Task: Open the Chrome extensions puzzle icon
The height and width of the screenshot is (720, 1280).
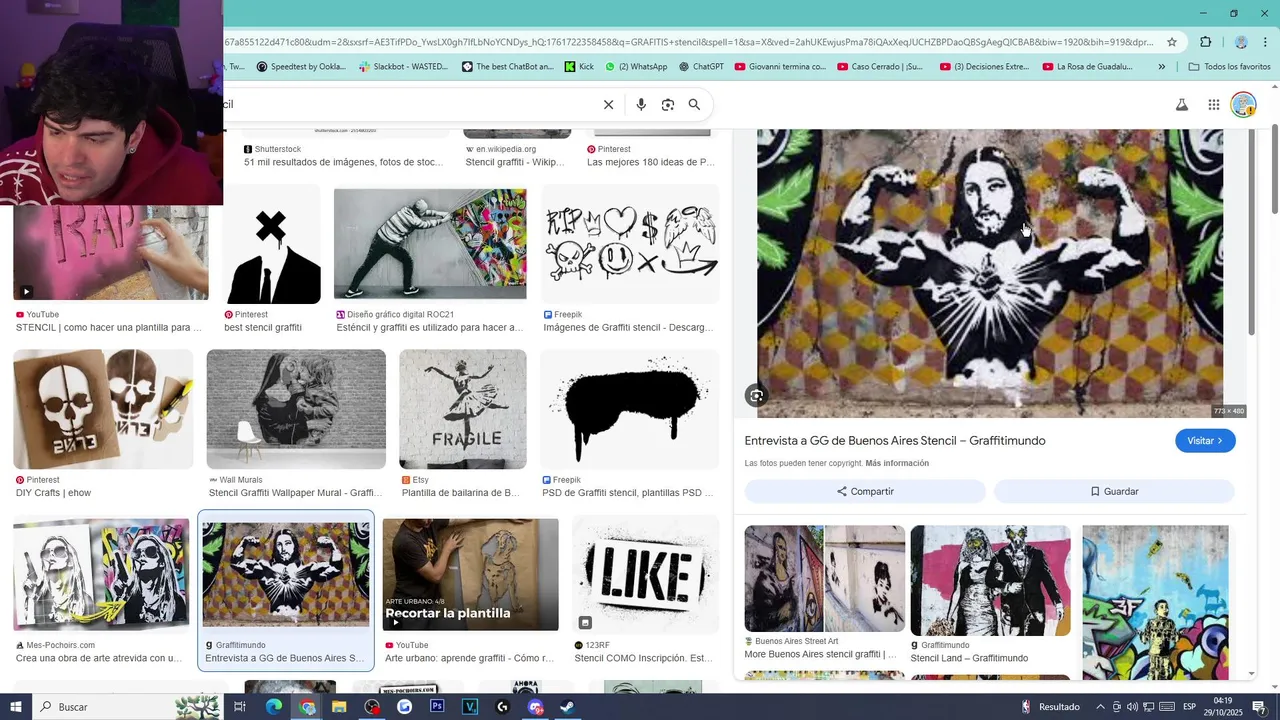Action: point(1205,42)
